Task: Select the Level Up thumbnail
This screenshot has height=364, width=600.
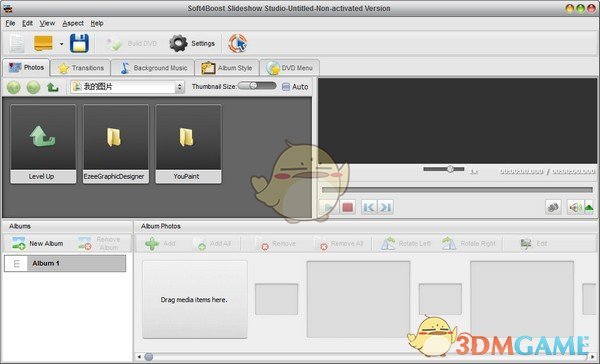Action: 43,144
